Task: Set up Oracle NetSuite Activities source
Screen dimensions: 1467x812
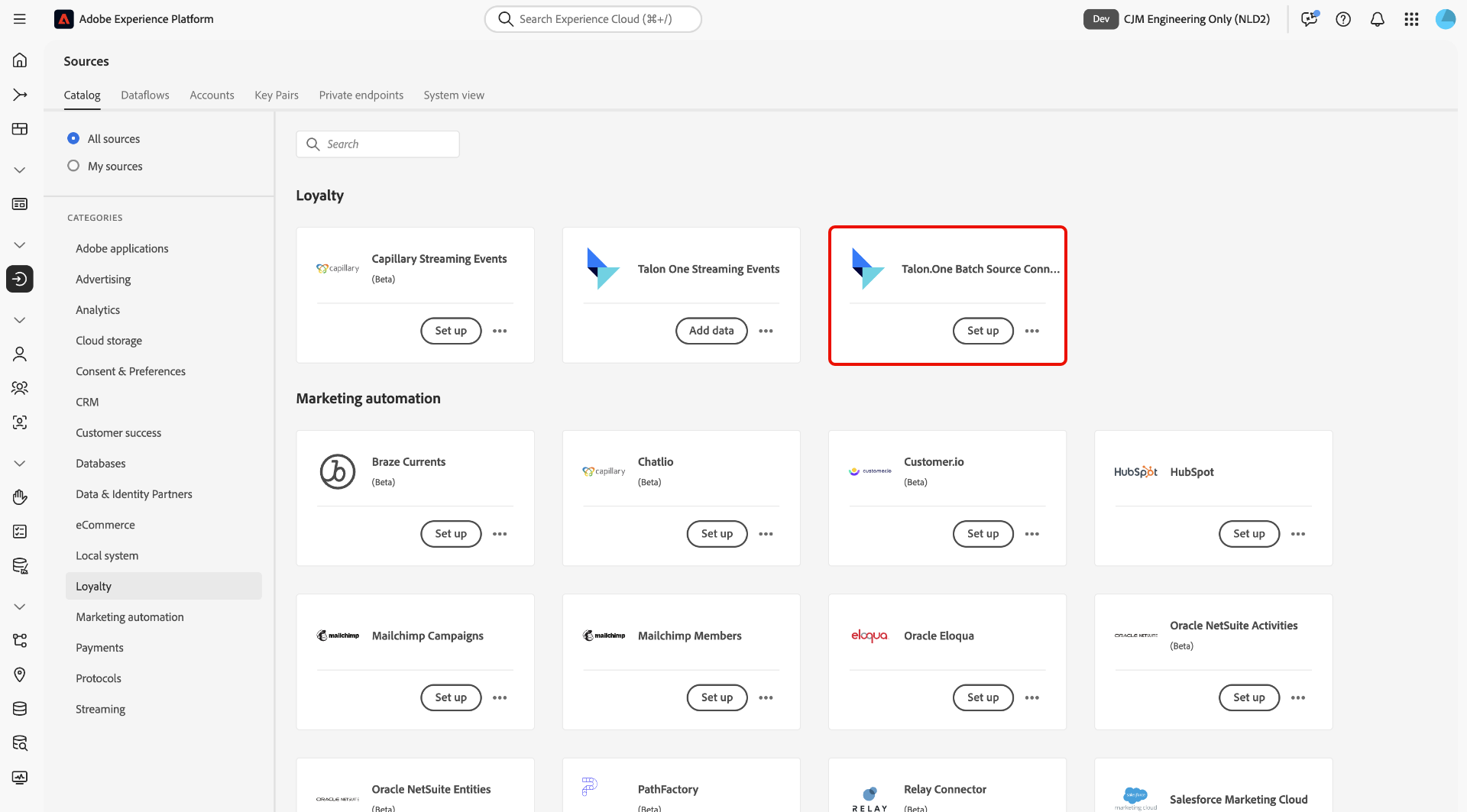Action: (x=1249, y=697)
